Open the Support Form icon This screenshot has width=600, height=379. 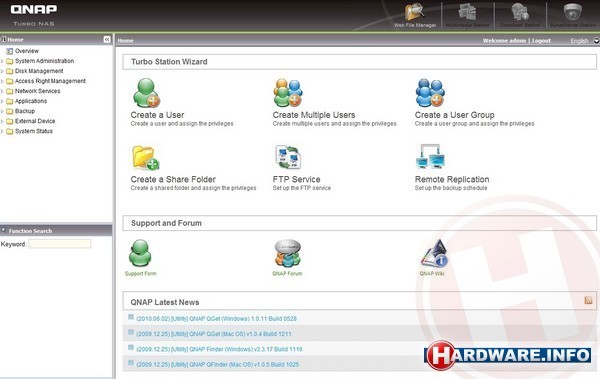coord(140,253)
